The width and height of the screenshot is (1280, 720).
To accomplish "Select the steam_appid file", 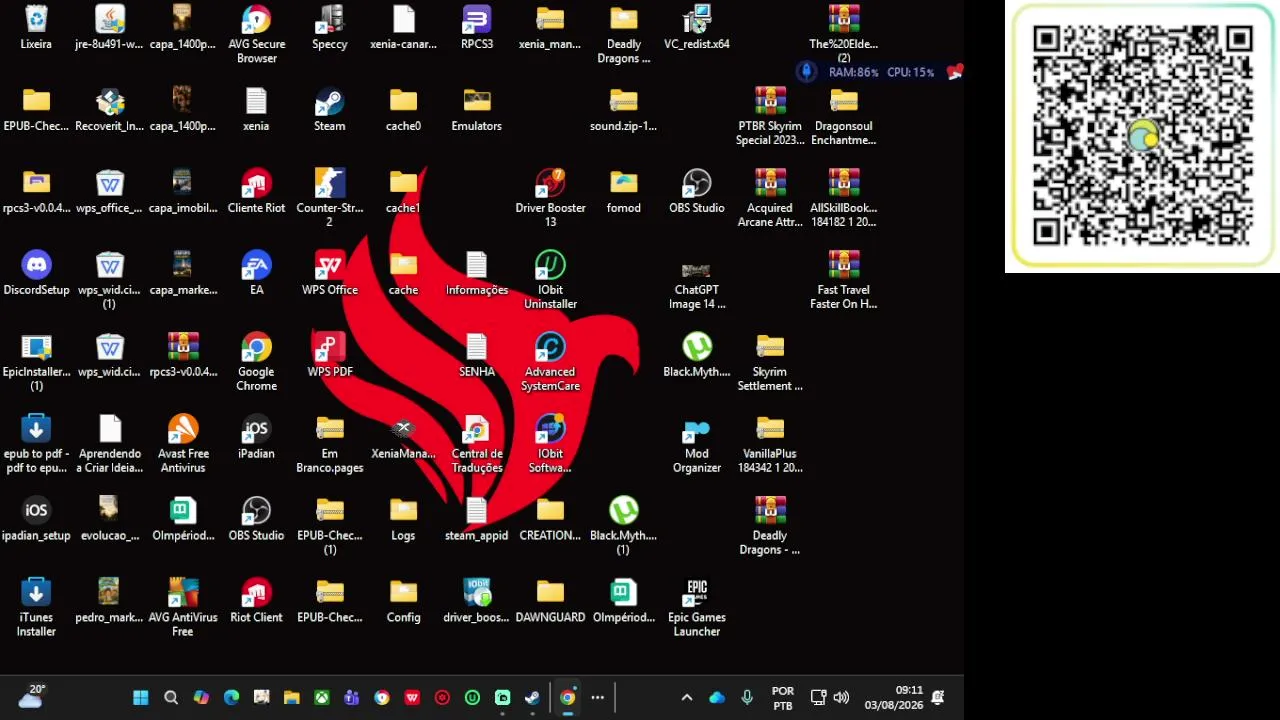I will (477, 520).
